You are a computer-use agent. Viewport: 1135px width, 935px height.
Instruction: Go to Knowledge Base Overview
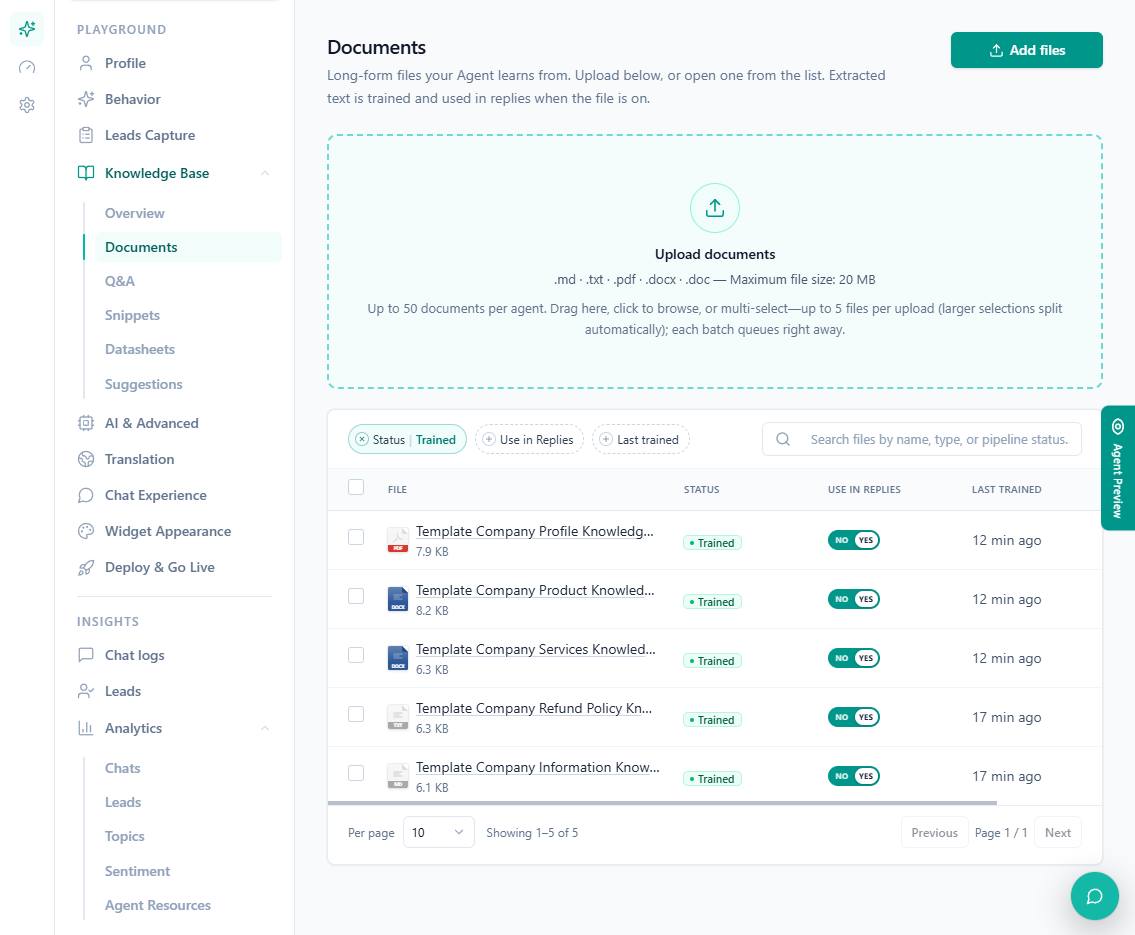135,213
